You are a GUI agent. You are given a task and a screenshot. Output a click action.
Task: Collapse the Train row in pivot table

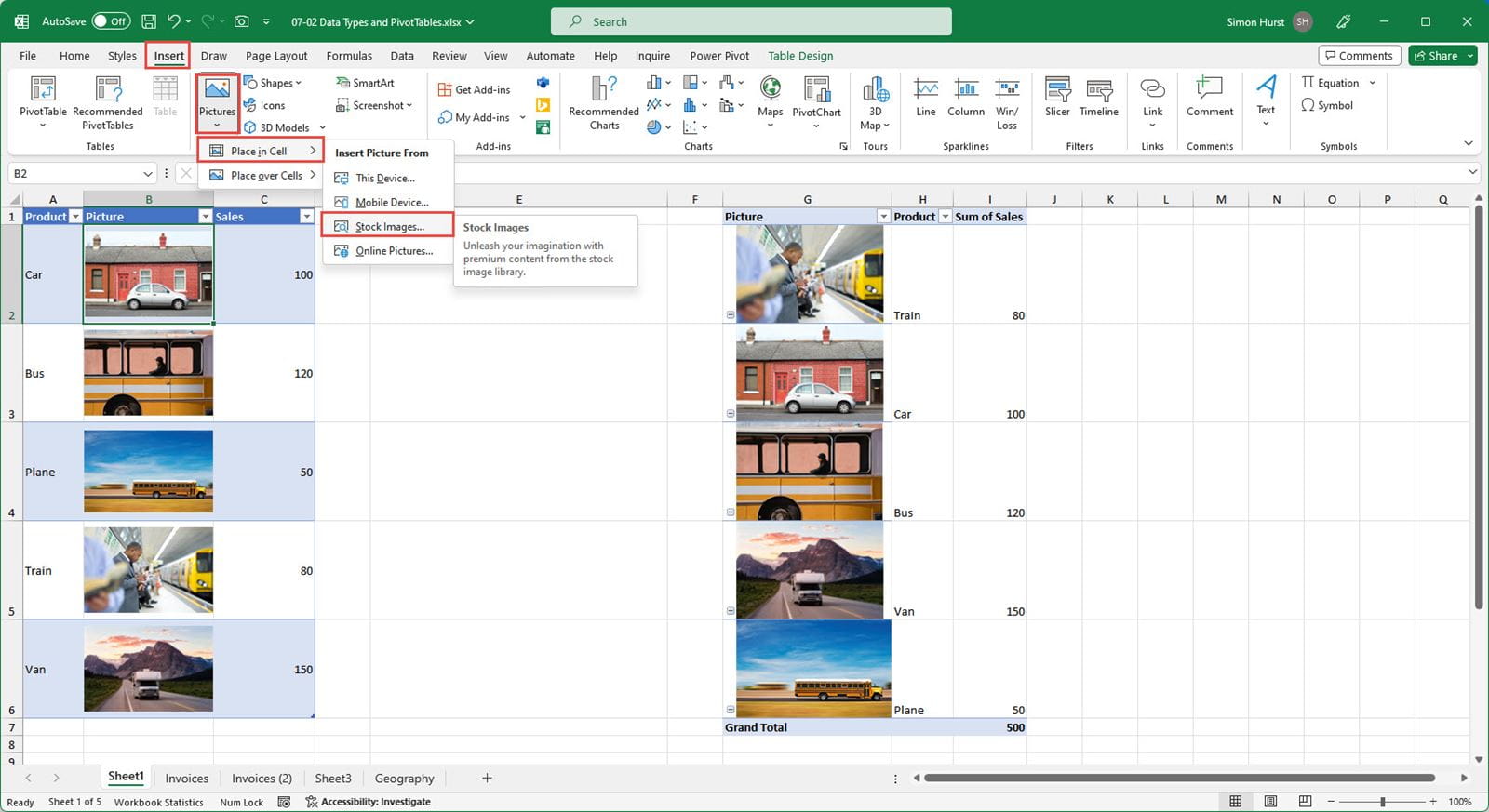point(731,315)
